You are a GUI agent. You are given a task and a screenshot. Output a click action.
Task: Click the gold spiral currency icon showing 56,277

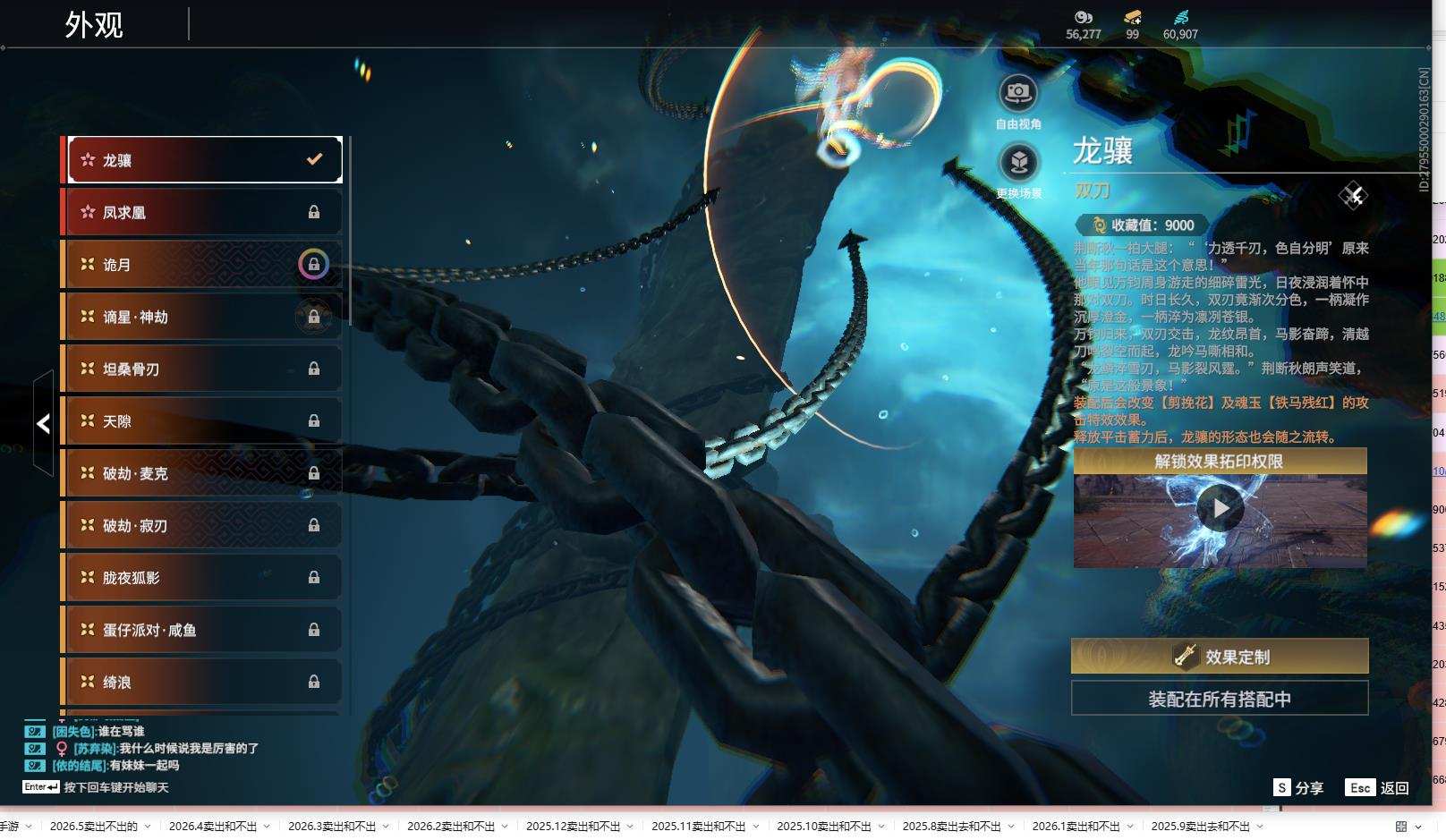[x=1084, y=17]
